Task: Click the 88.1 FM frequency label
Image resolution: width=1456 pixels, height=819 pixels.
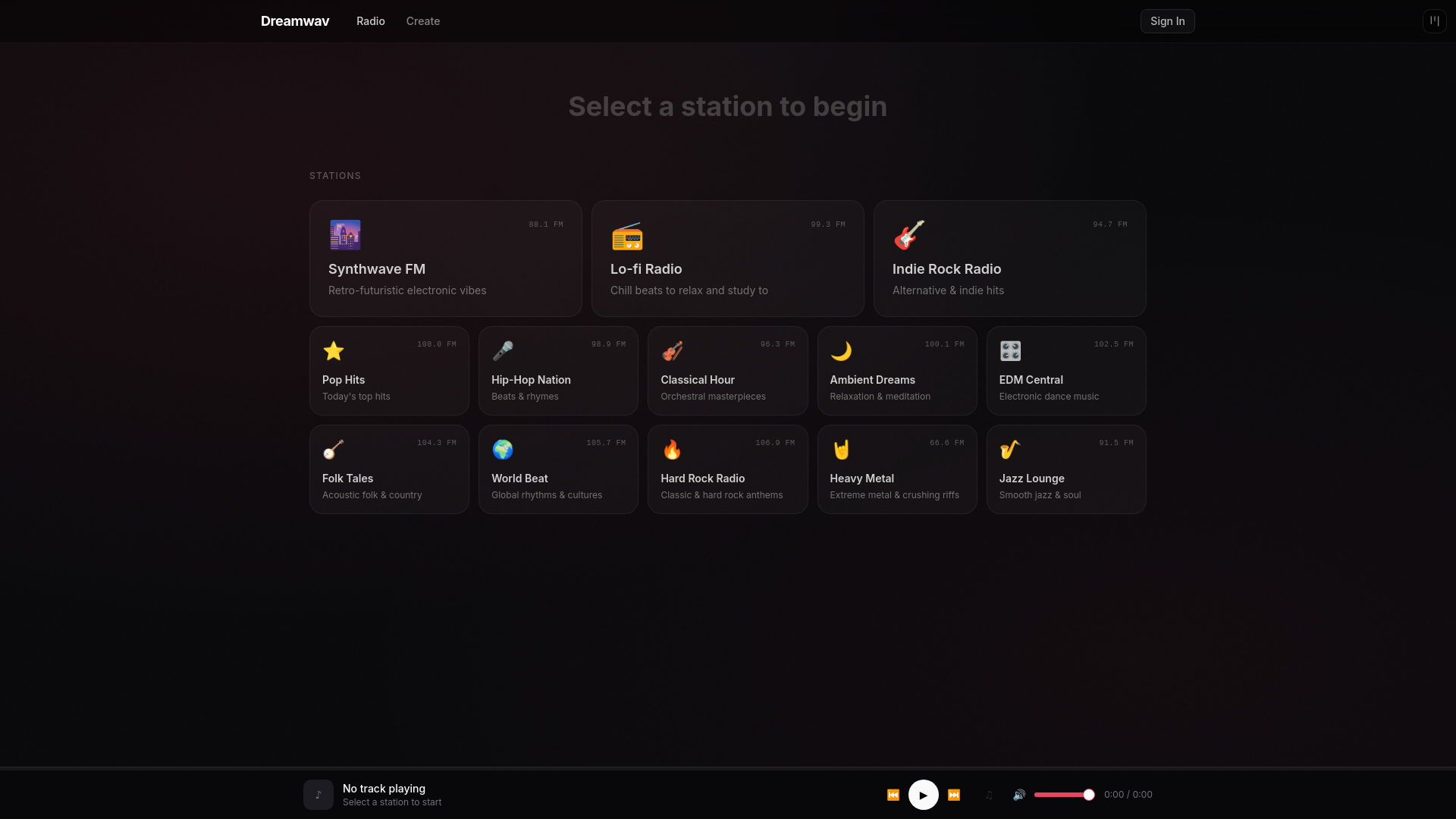Action: (546, 224)
